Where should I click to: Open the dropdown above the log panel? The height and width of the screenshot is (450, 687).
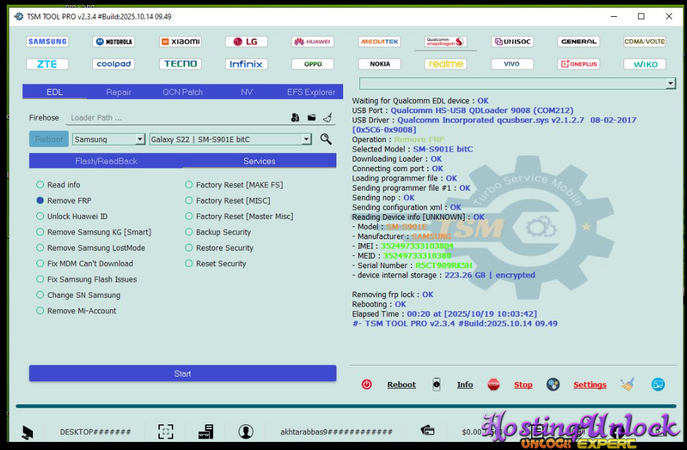pyautogui.click(x=669, y=84)
